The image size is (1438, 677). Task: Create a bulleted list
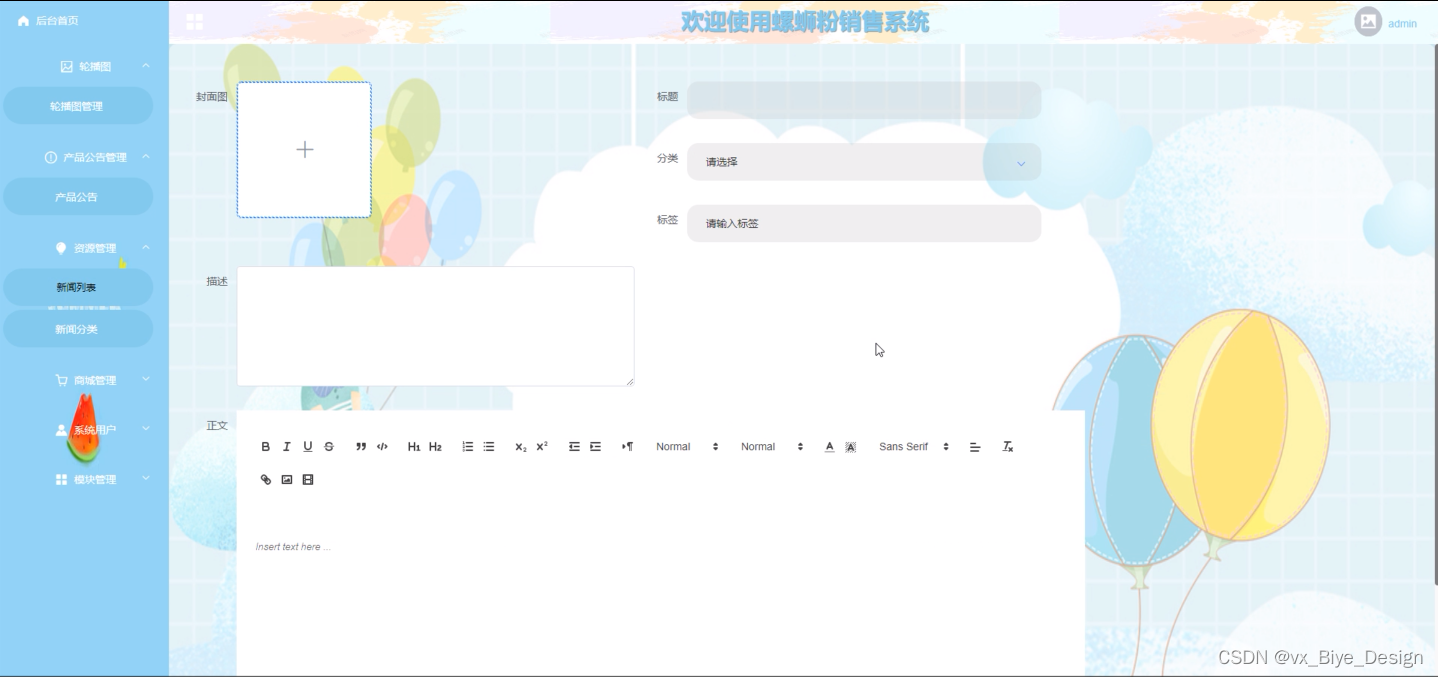click(x=489, y=447)
